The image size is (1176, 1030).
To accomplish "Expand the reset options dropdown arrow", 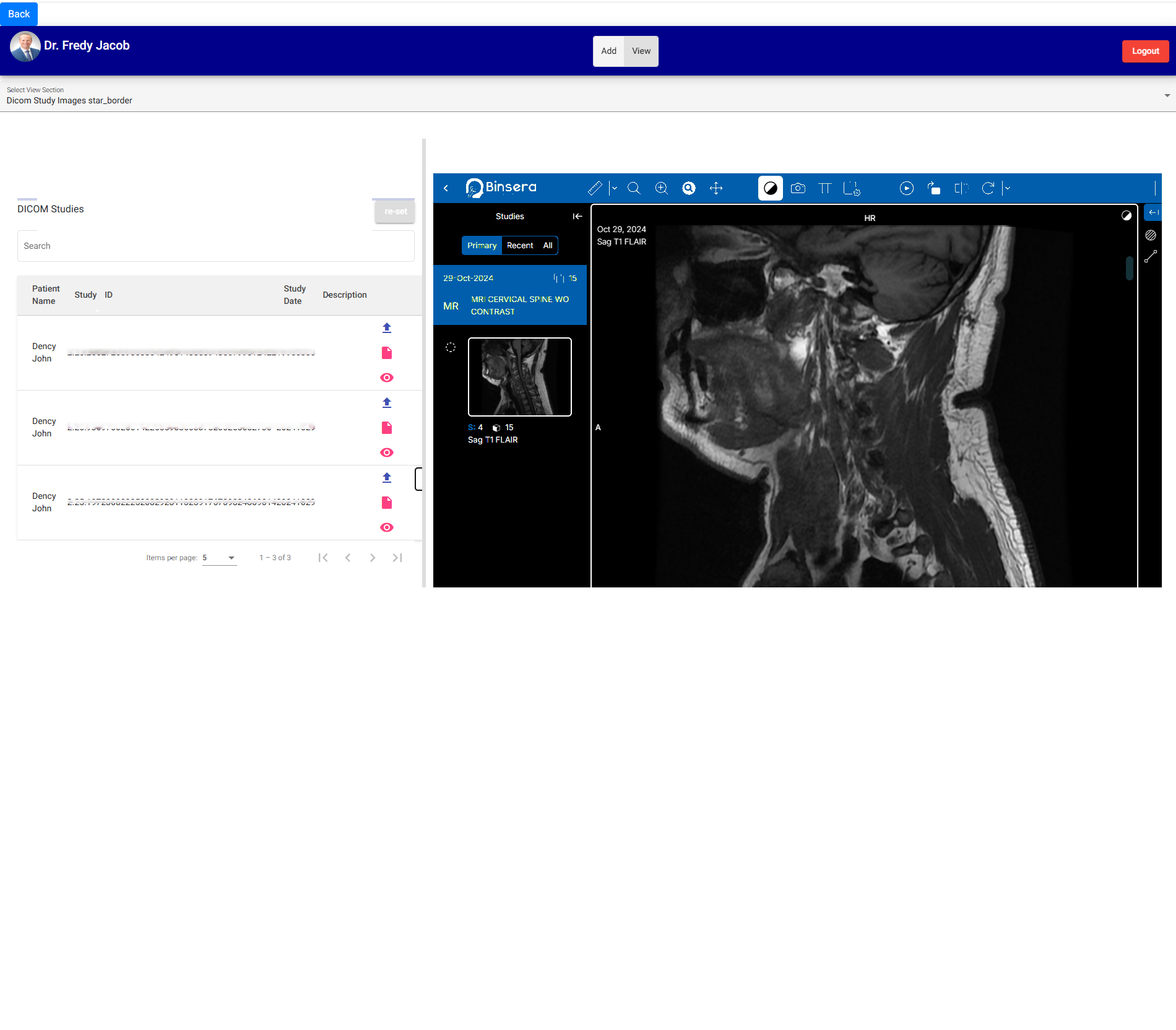I will click(x=1006, y=188).
